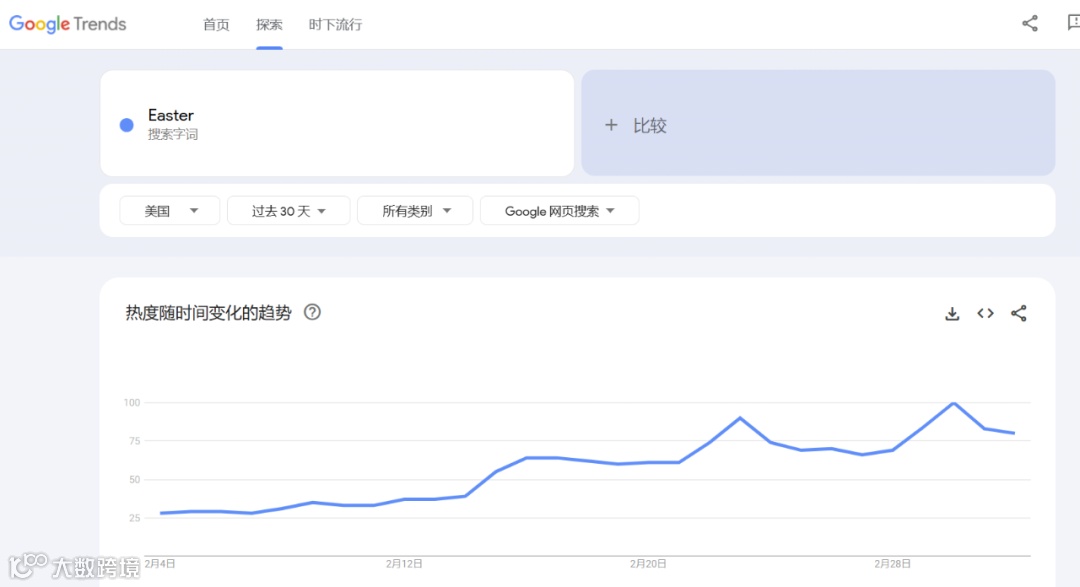
Task: Download the interest over time CSV
Action: 952,314
